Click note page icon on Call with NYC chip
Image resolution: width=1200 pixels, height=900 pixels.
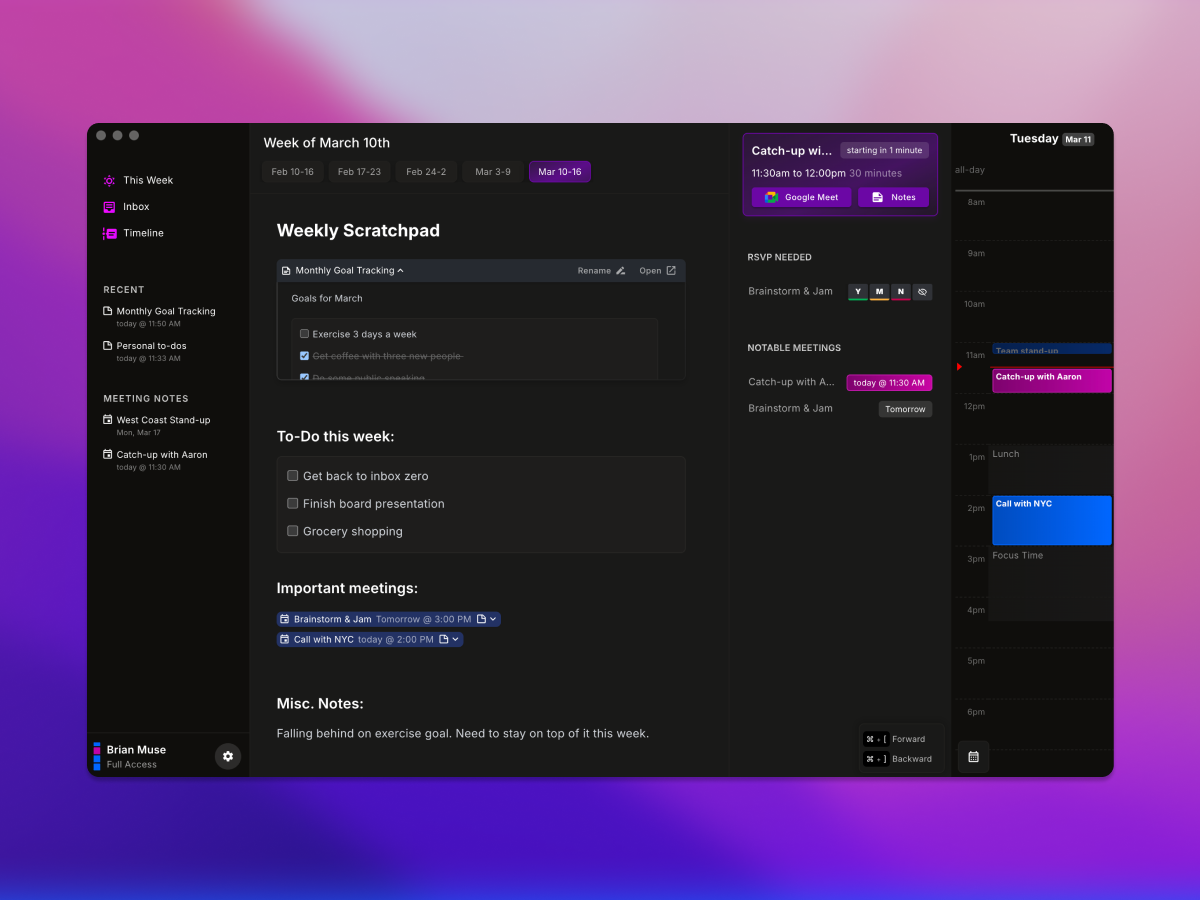click(x=444, y=640)
